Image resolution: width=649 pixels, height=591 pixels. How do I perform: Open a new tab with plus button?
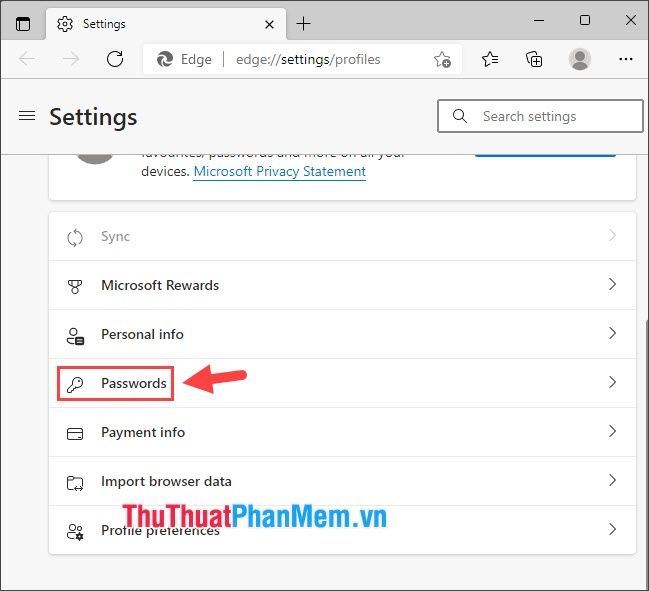pos(303,24)
